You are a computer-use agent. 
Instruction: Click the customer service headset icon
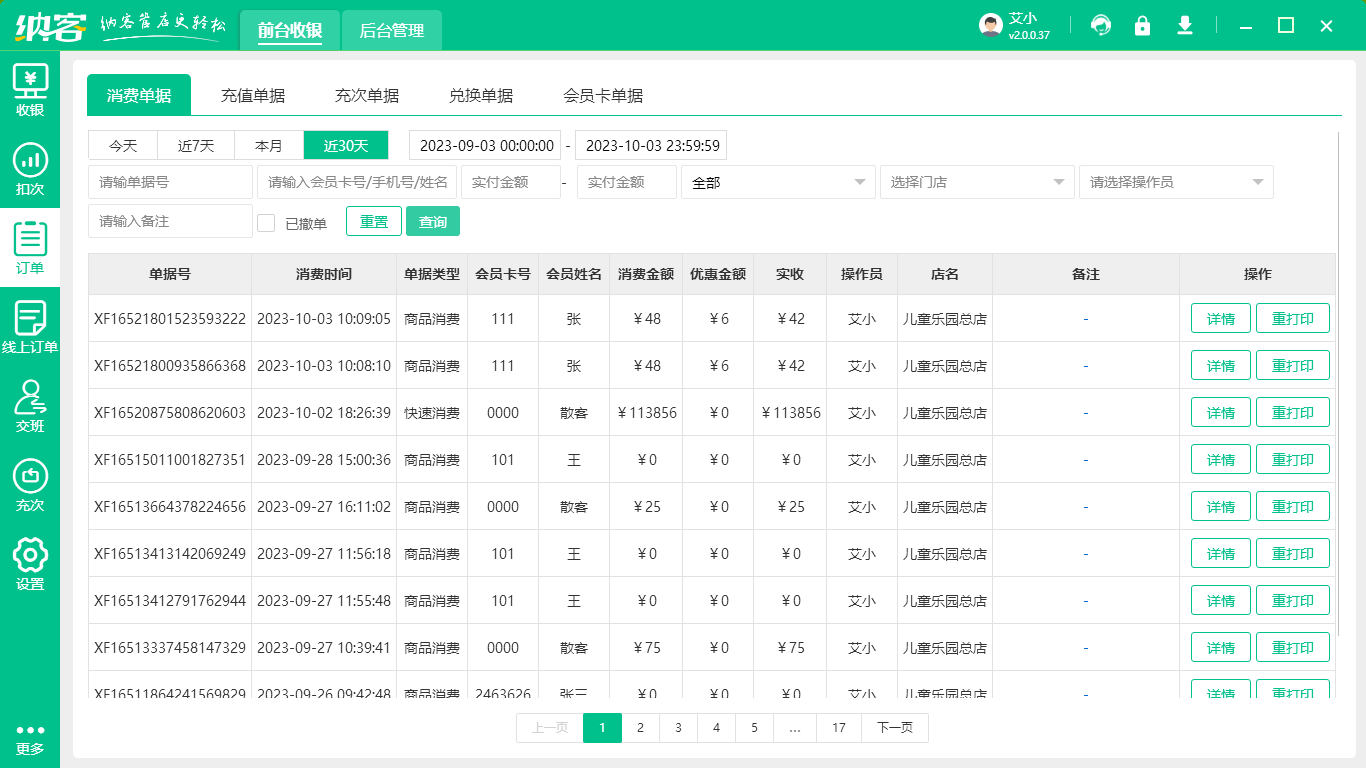point(1101,25)
